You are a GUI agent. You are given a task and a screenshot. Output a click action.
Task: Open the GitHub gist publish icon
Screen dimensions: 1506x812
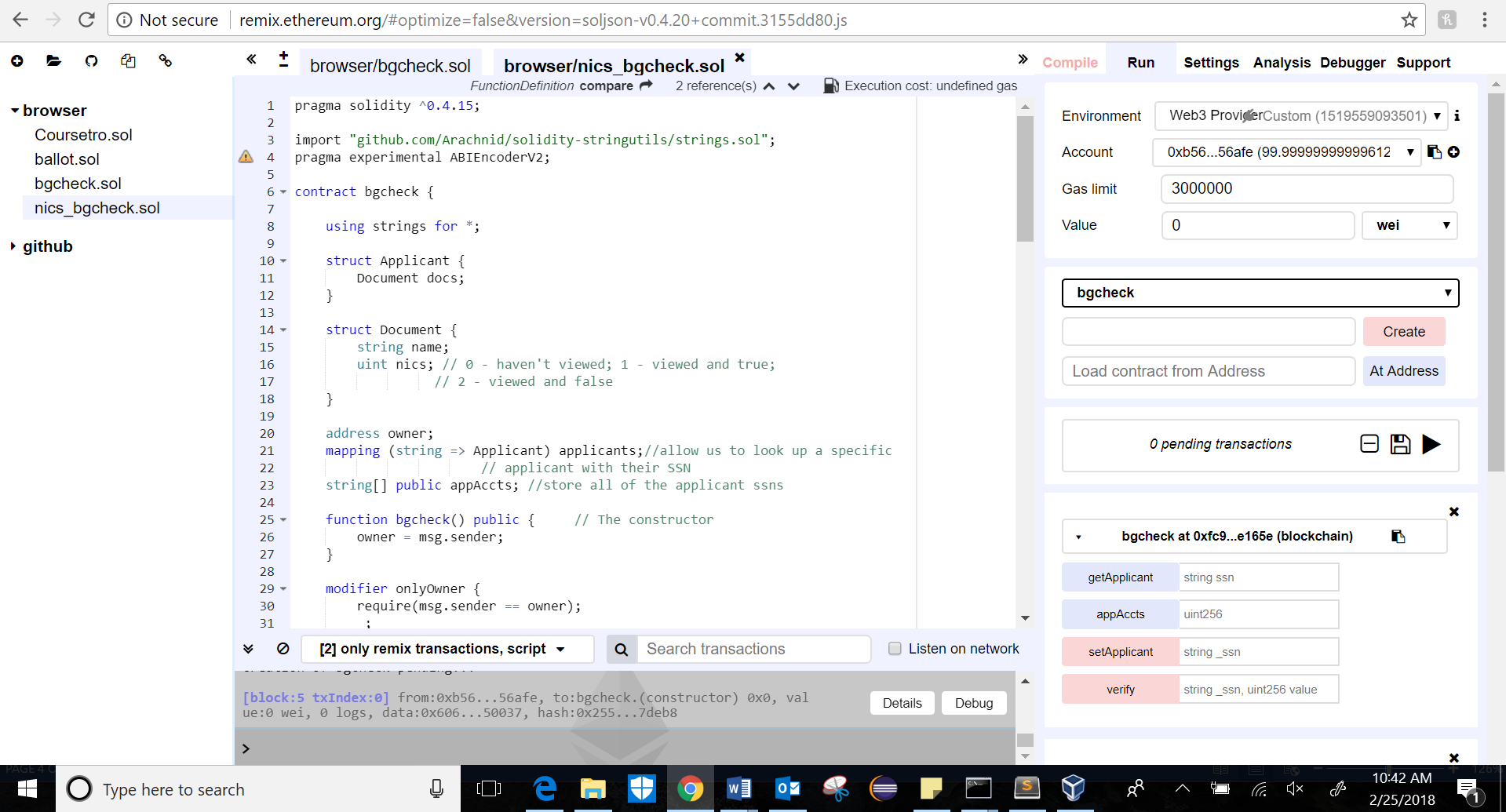coord(91,60)
